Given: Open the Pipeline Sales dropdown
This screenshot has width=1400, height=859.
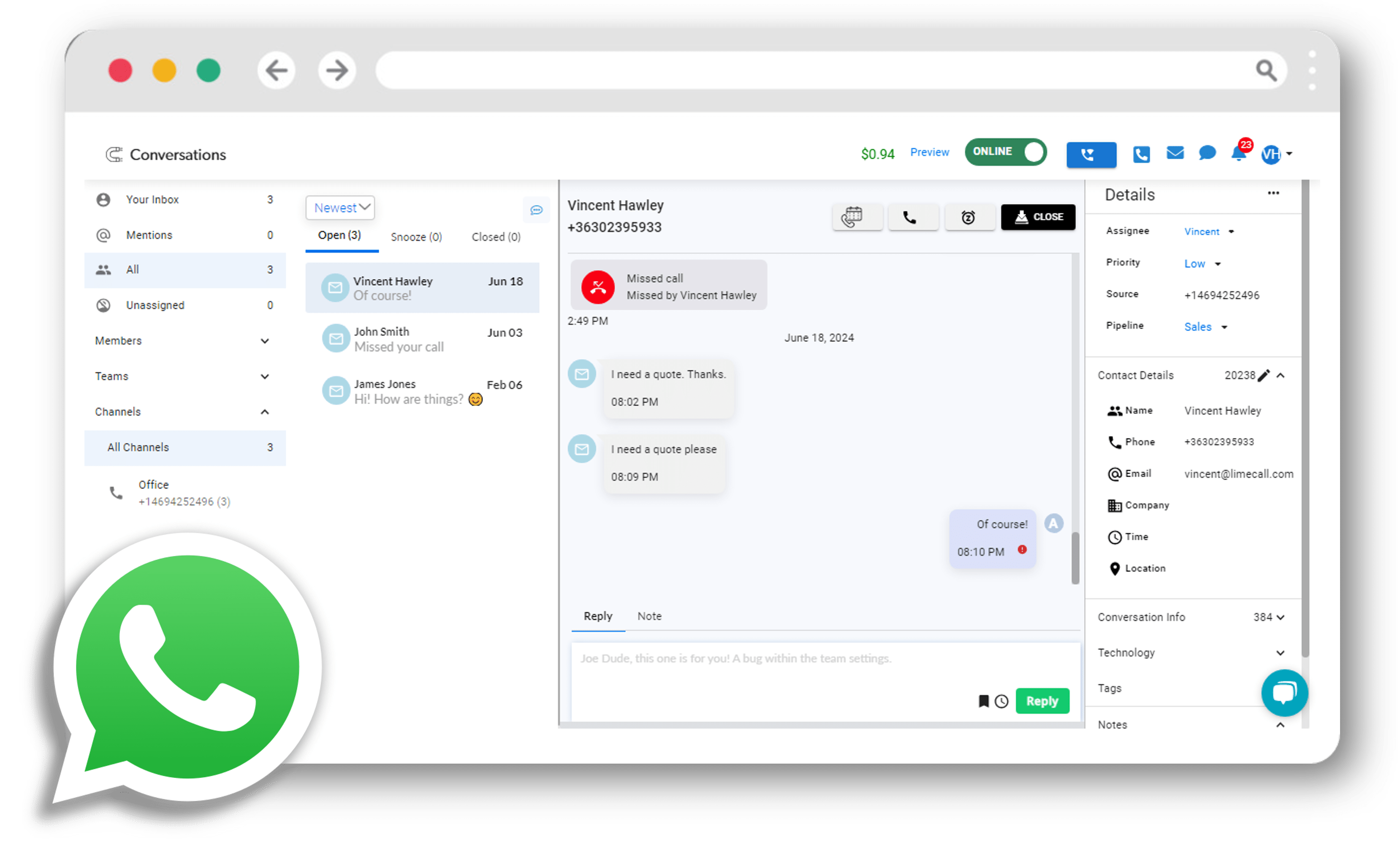Looking at the screenshot, I should [1206, 327].
